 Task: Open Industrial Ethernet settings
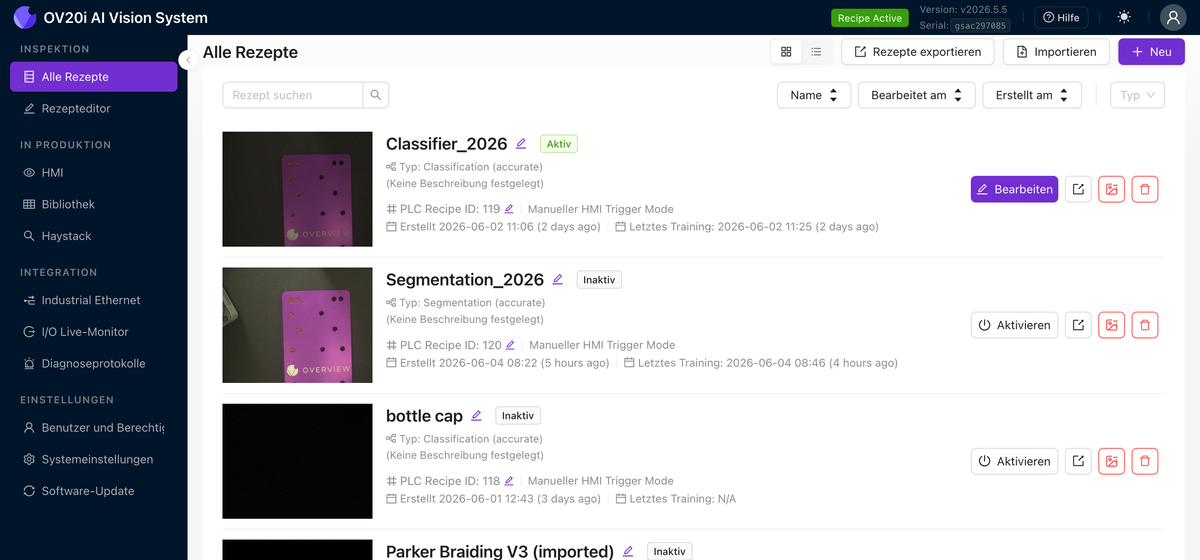coord(94,300)
